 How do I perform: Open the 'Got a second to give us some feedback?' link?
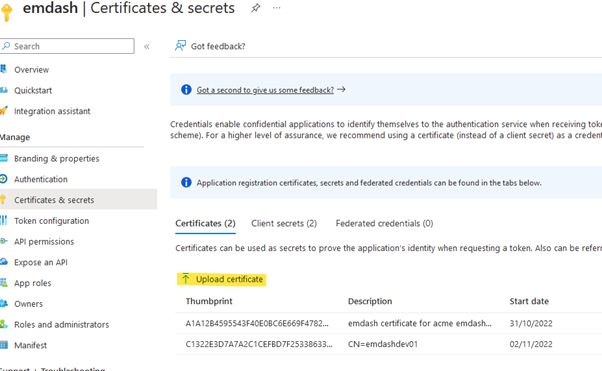pos(265,90)
